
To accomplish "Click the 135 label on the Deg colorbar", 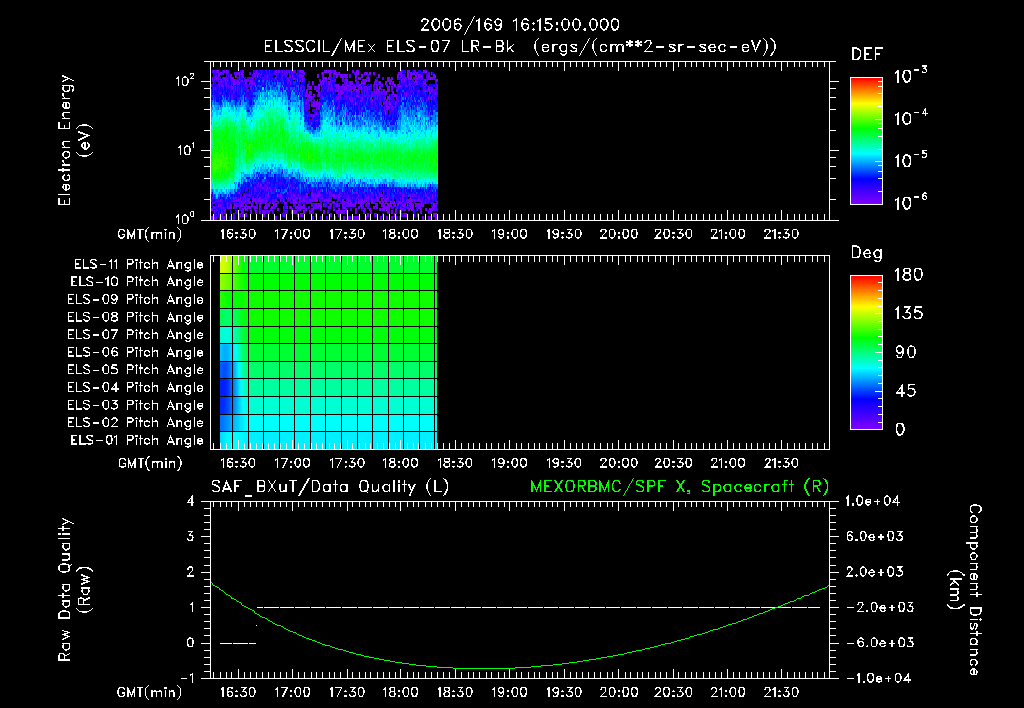I will [x=908, y=314].
